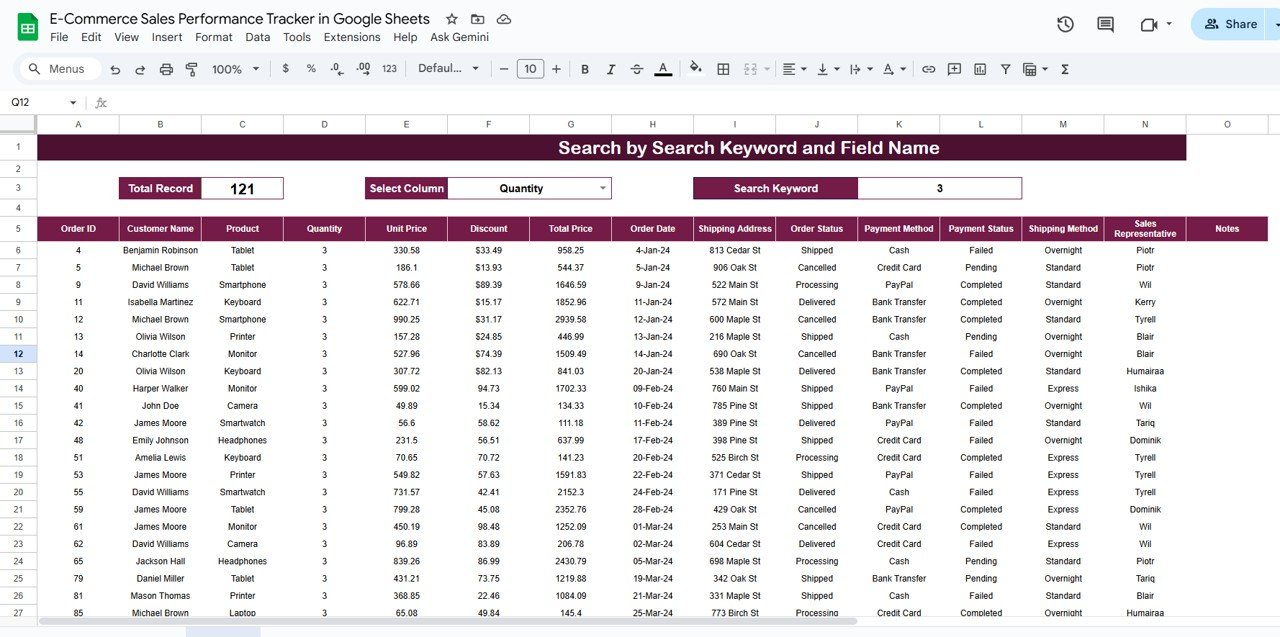
Task: Click the Share button
Action: [1237, 23]
